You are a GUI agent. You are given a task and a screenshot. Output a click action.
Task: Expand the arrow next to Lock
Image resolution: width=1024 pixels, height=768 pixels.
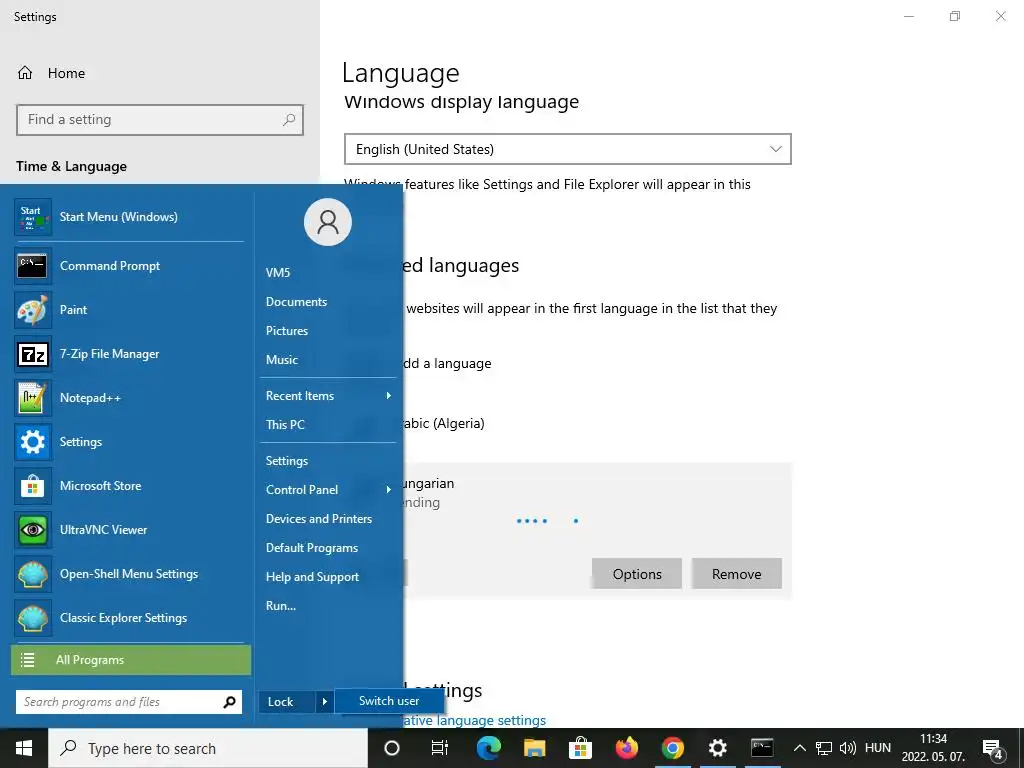click(x=325, y=702)
